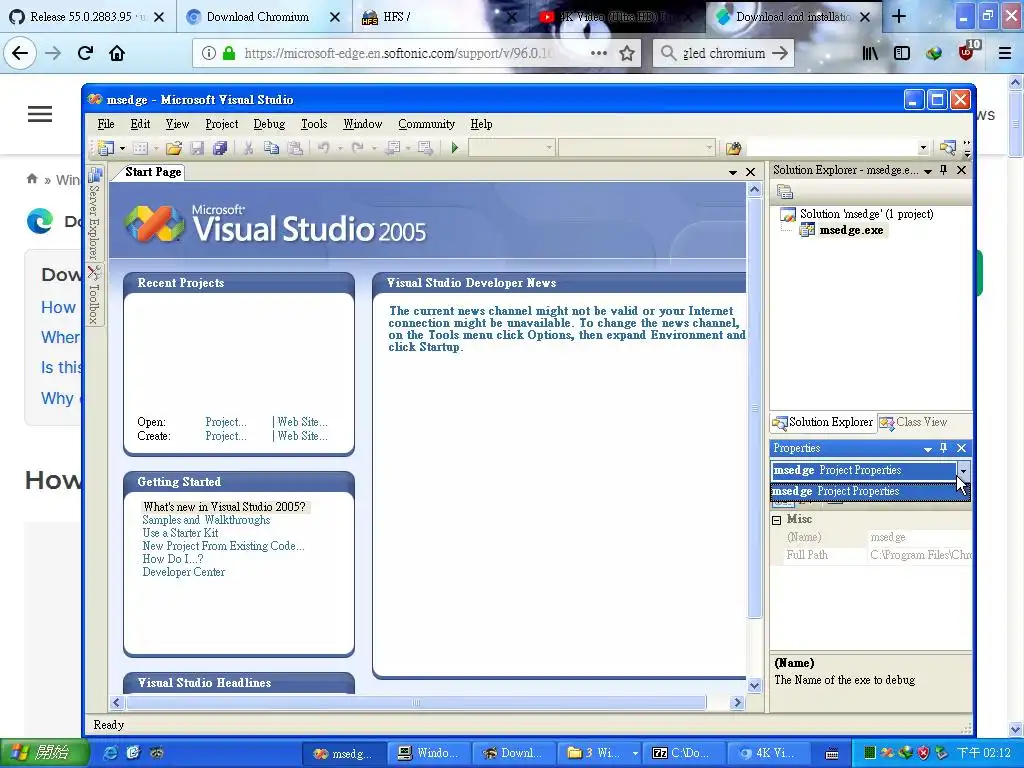Open the Server Explorer side tab
Image resolution: width=1024 pixels, height=768 pixels.
point(95,214)
